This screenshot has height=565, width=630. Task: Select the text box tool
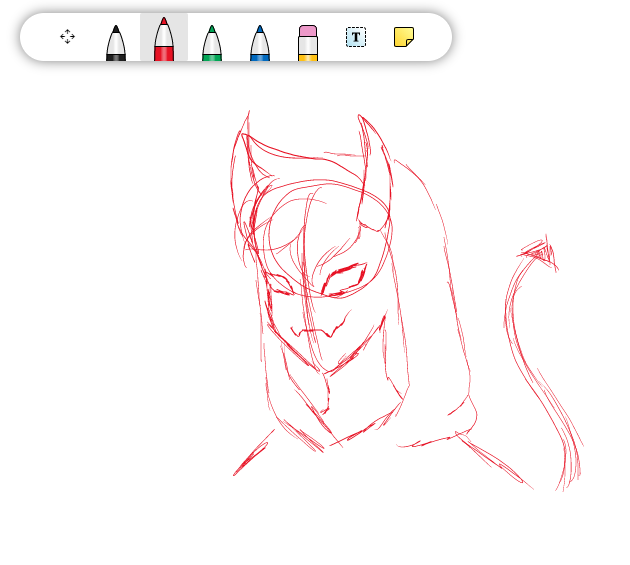(356, 37)
